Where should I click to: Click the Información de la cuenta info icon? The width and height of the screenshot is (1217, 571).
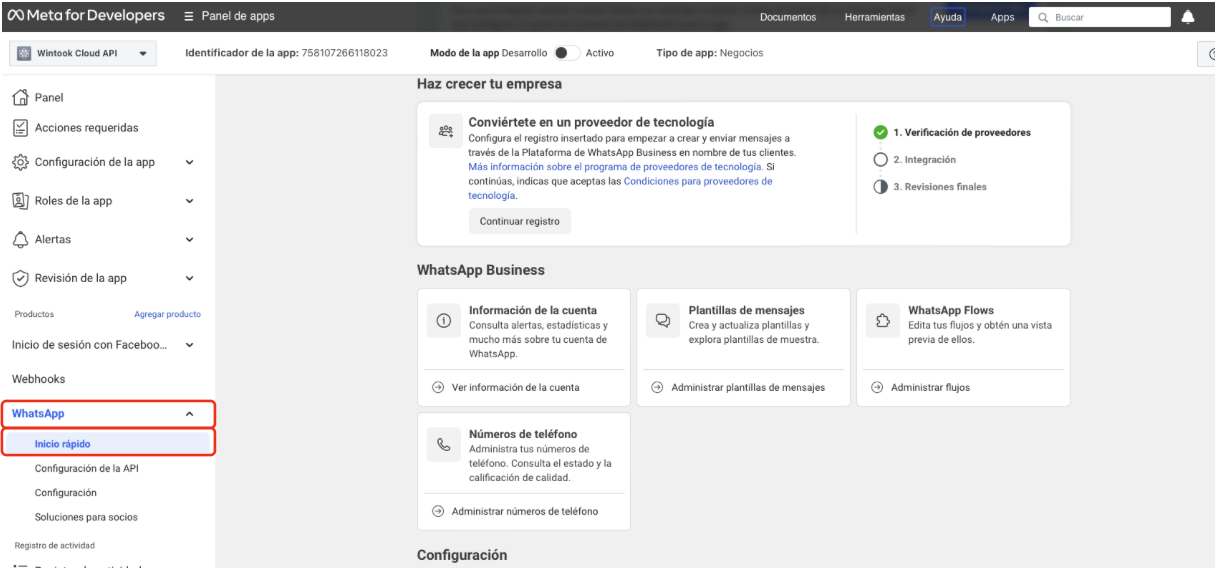coord(442,319)
